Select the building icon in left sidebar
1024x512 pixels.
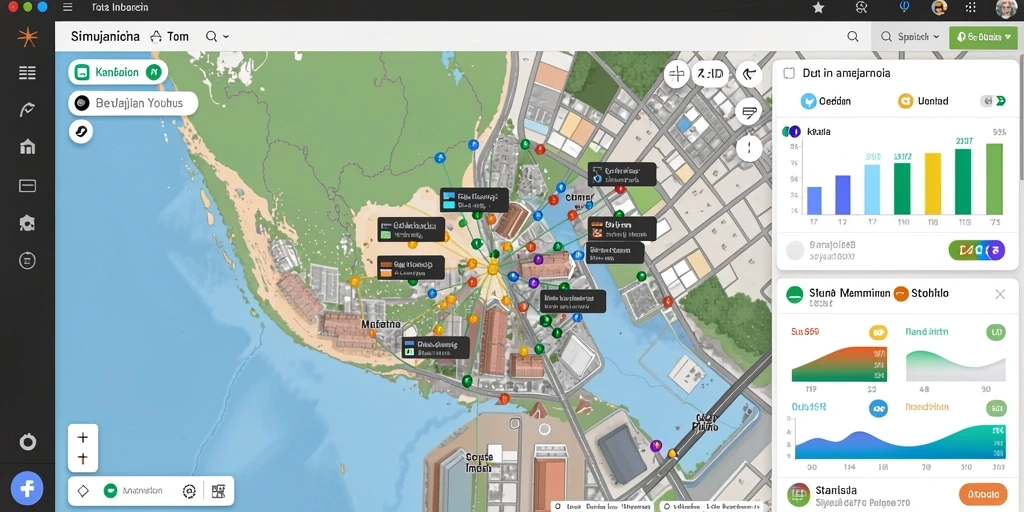click(x=27, y=147)
